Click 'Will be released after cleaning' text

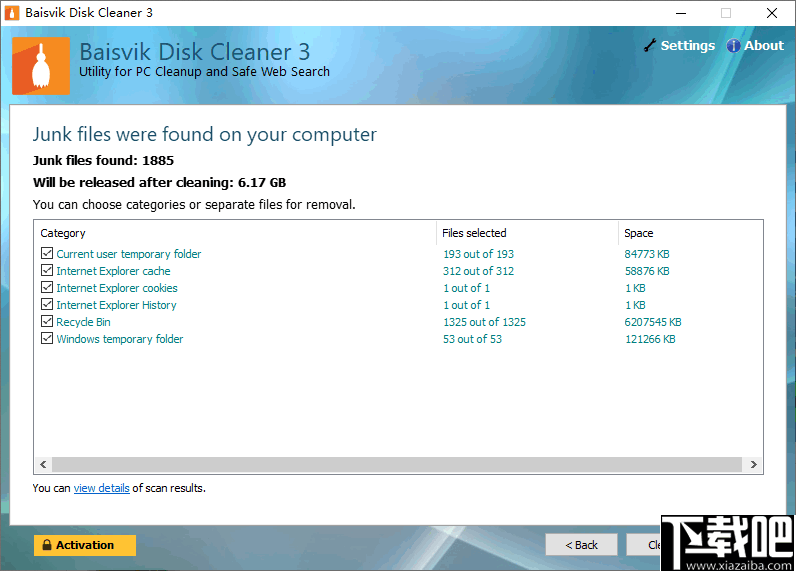point(132,182)
